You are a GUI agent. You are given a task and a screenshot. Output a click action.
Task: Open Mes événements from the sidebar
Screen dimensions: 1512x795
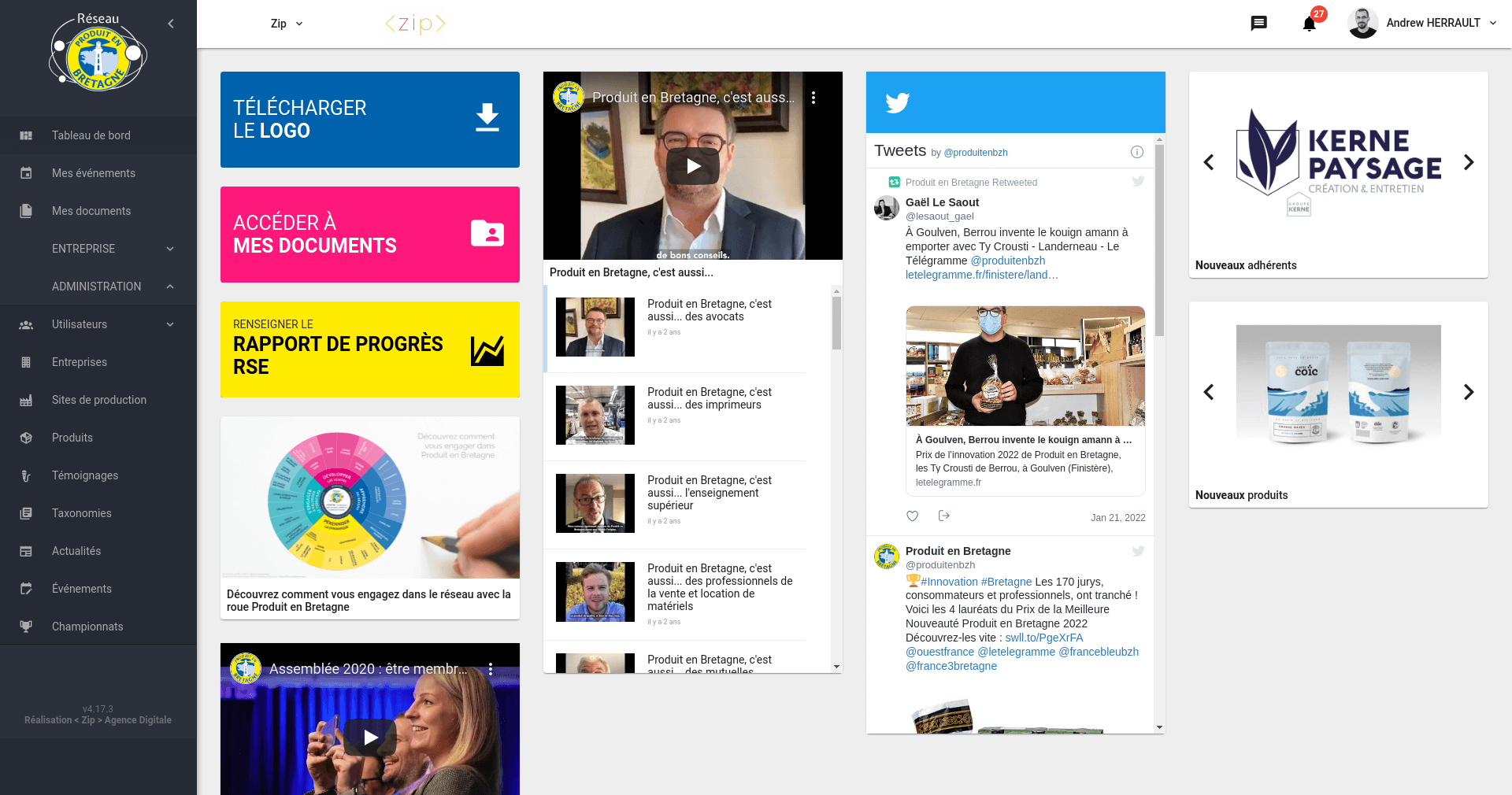[x=93, y=173]
